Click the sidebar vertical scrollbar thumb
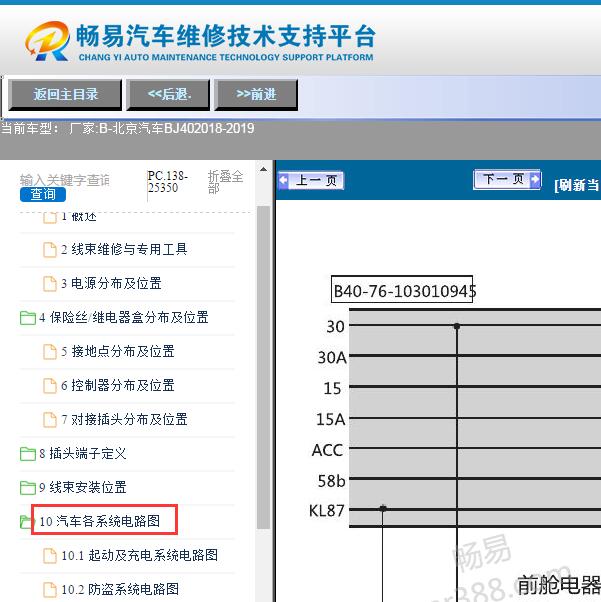The height and width of the screenshot is (602, 601). (x=263, y=367)
